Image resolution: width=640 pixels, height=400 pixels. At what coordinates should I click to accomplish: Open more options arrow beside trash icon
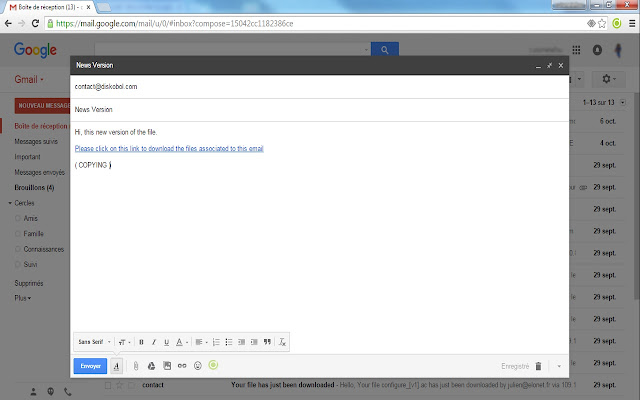point(559,366)
